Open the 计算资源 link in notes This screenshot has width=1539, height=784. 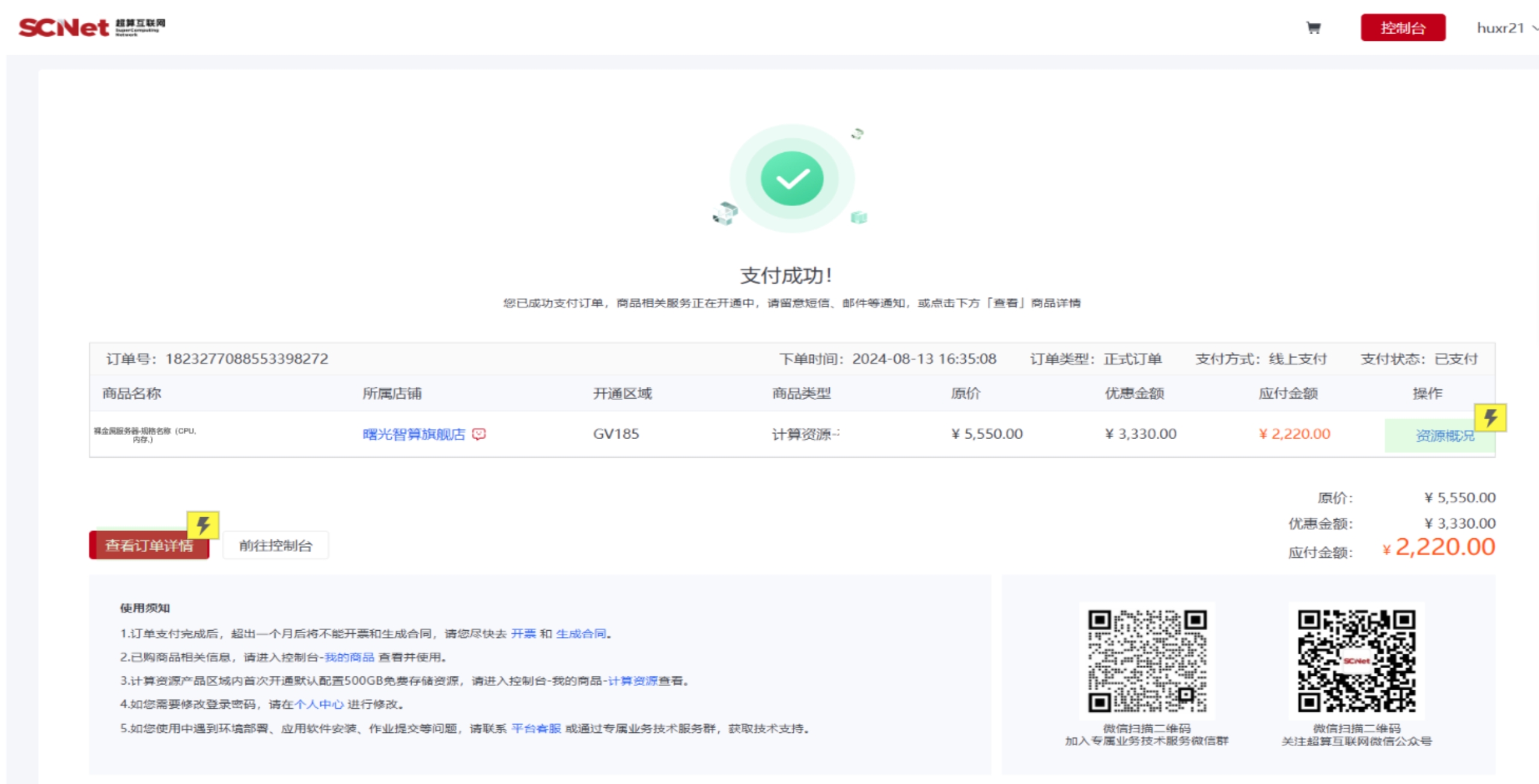(x=632, y=681)
